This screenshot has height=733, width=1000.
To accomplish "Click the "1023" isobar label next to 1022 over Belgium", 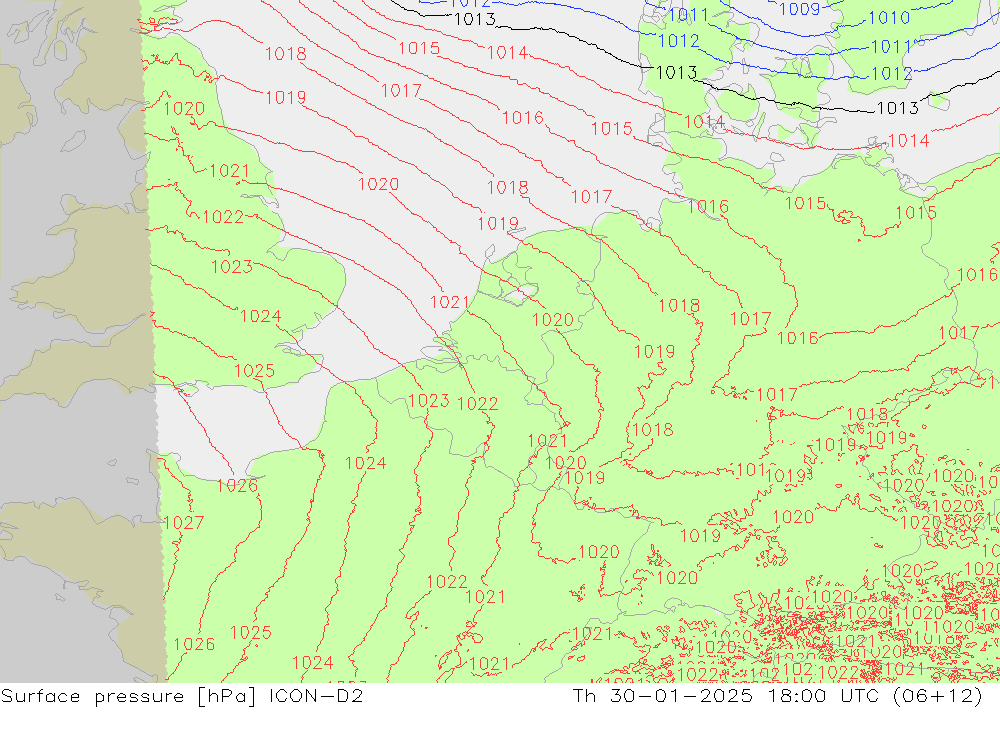I will coord(429,401).
